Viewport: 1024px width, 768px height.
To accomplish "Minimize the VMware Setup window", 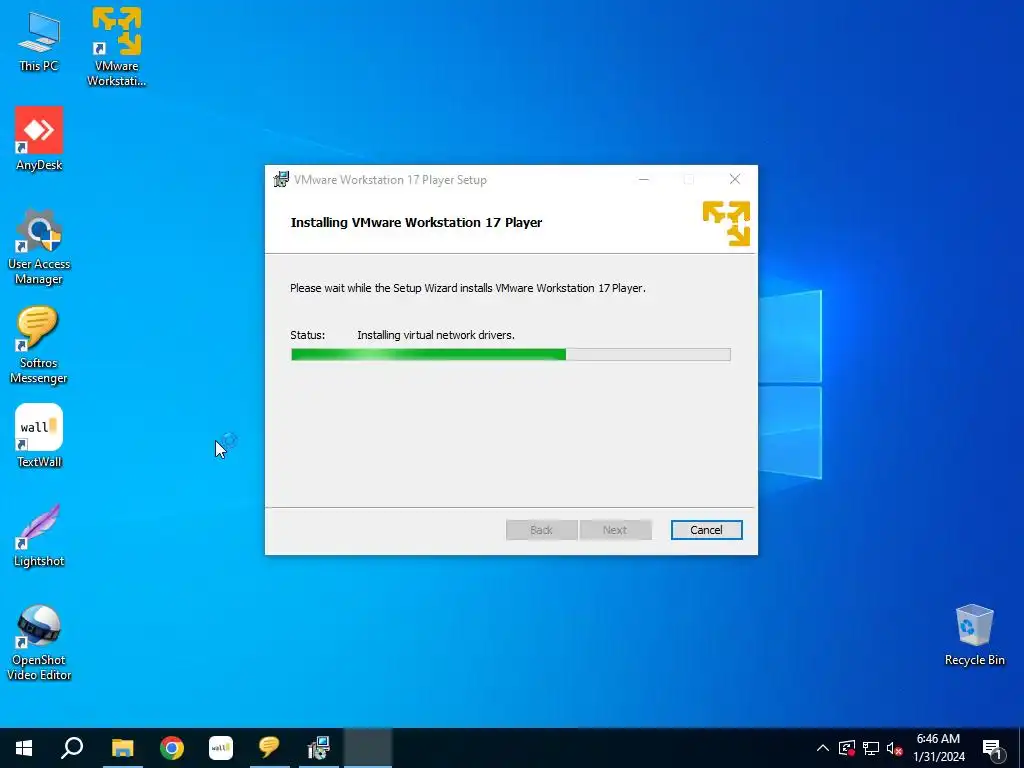I will tap(644, 180).
